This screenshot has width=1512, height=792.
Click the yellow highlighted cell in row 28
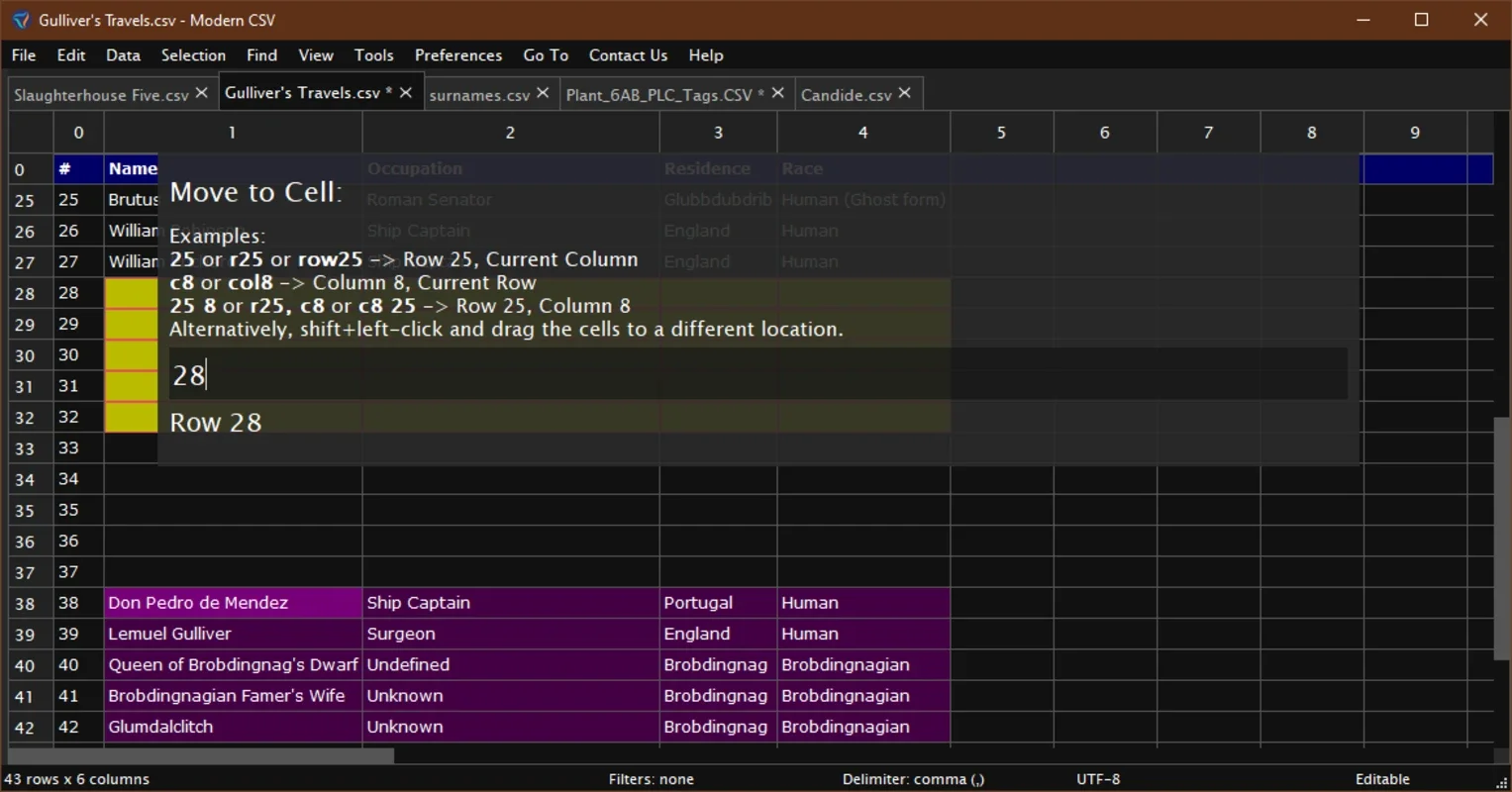131,293
